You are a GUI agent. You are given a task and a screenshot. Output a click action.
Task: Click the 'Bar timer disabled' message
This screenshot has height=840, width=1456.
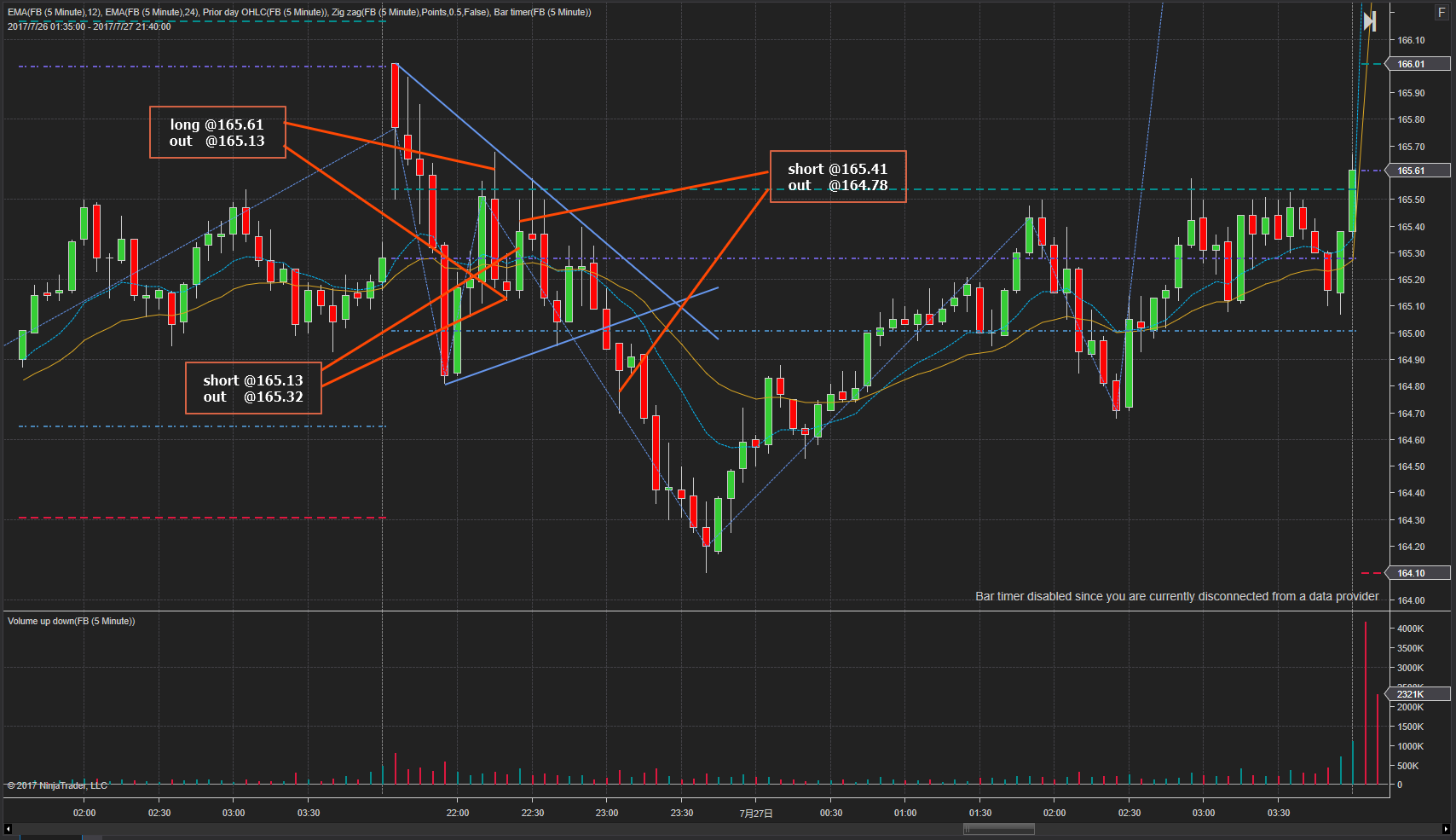(1176, 596)
